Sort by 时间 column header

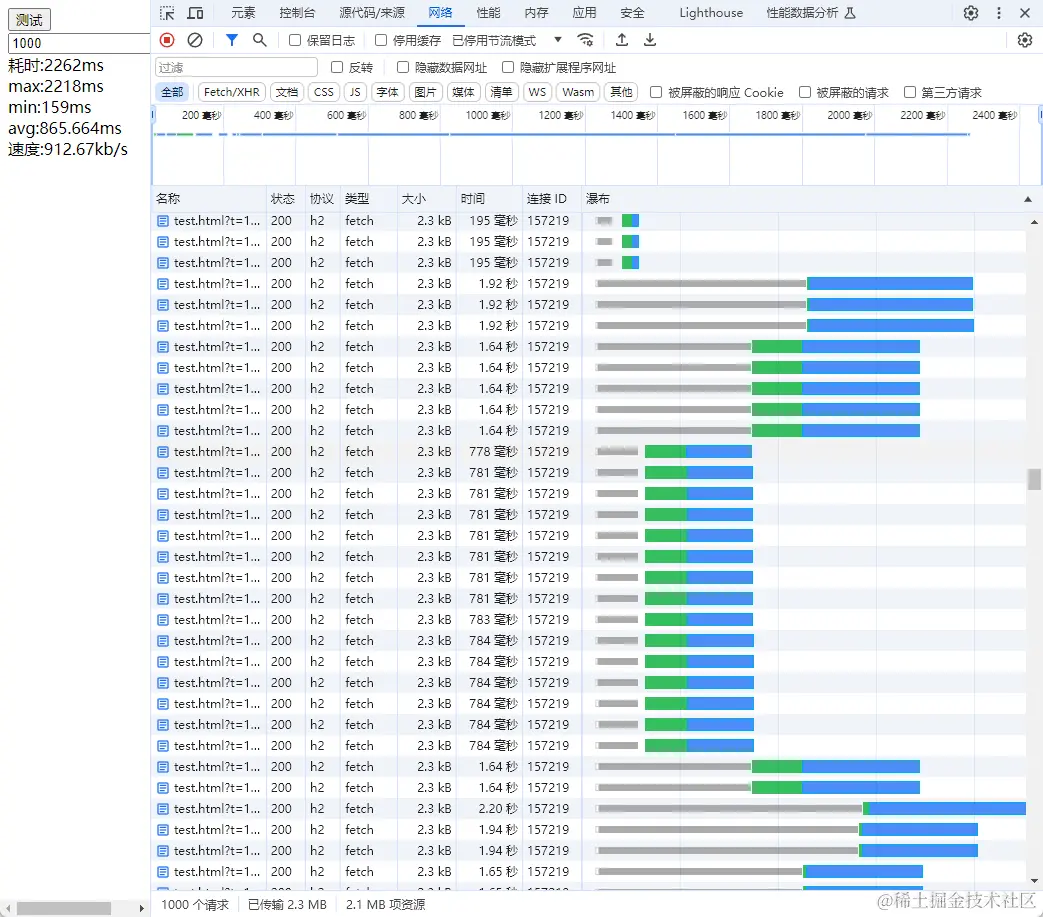pyautogui.click(x=489, y=199)
